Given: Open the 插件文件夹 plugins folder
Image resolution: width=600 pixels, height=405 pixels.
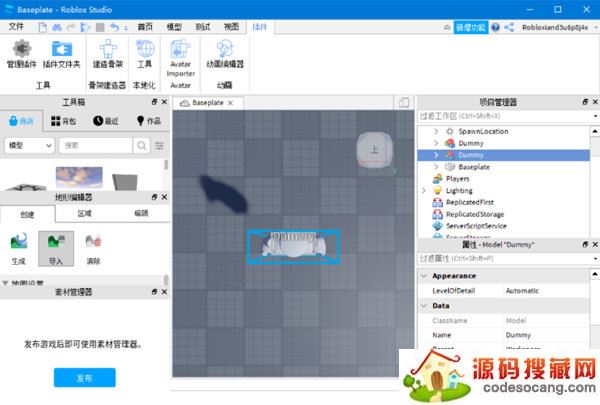Looking at the screenshot, I should (x=62, y=54).
